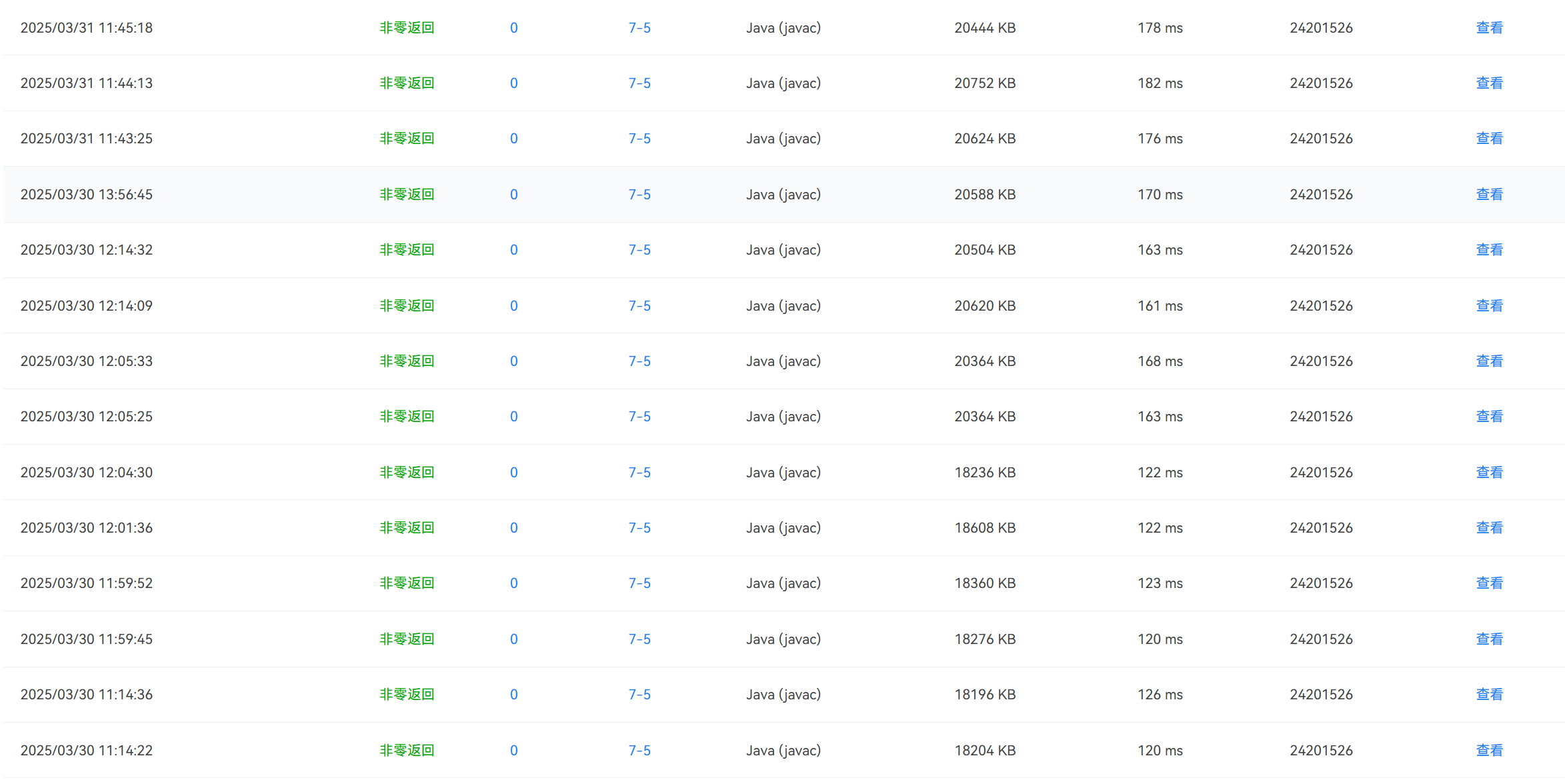This screenshot has width=1565, height=784.
Task: Open 查看 link for 11:44:13 submission
Action: 1488,83
